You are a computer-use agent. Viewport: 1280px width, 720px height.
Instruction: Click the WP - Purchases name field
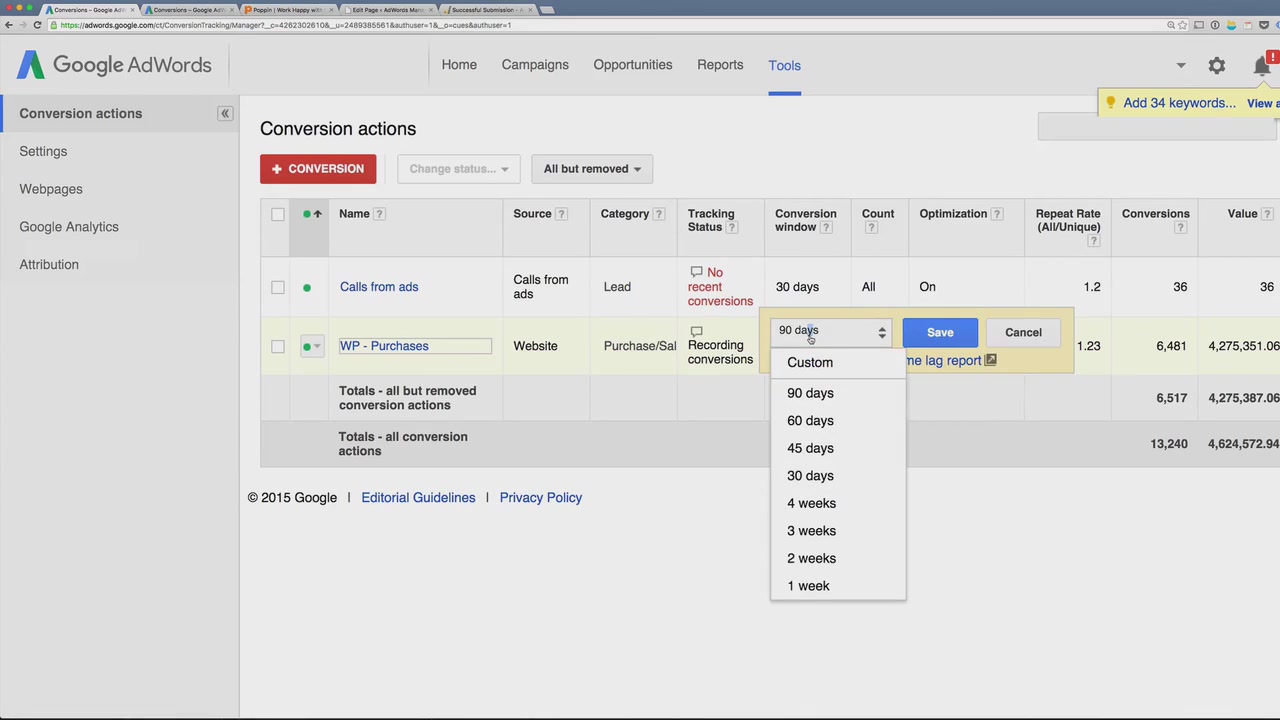click(x=415, y=346)
